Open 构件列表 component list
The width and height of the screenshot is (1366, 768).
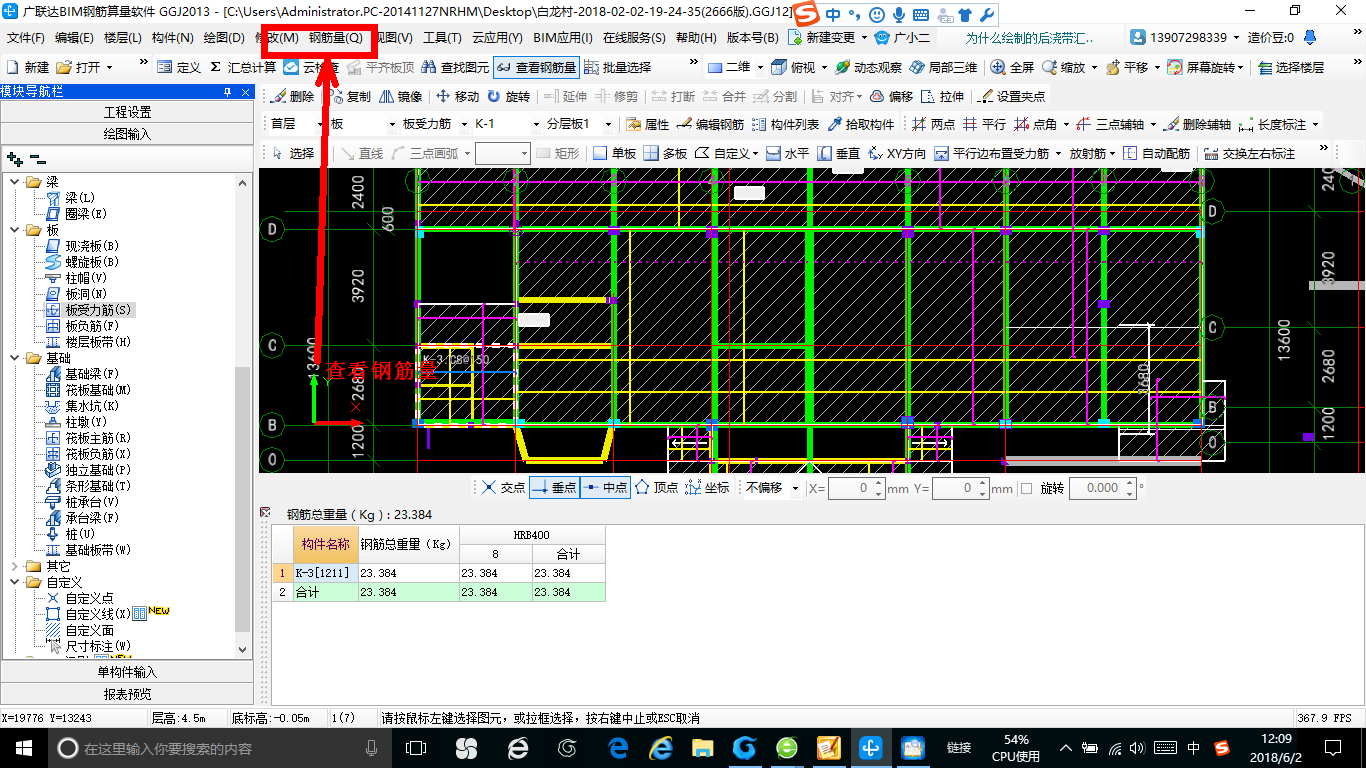click(x=785, y=125)
